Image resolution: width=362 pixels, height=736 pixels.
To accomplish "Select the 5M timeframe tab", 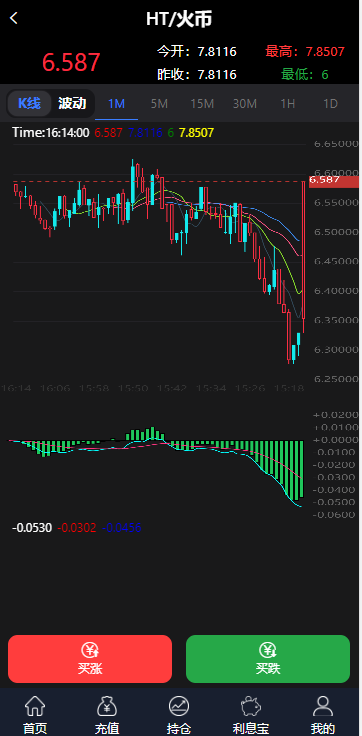I will point(159,104).
